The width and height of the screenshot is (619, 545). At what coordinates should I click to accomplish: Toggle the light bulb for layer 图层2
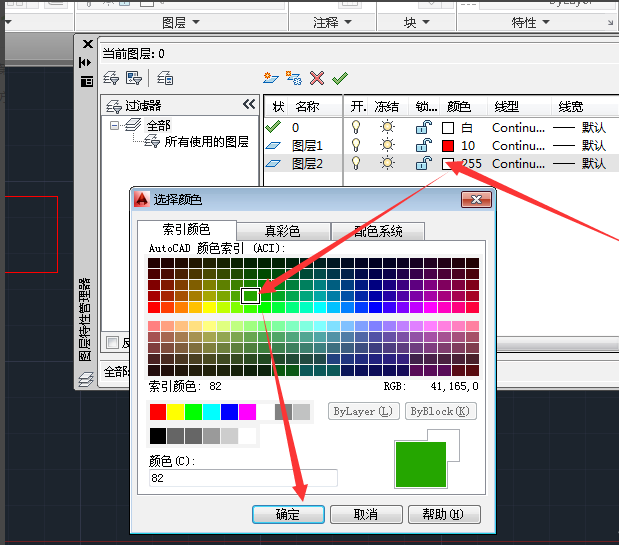[356, 163]
